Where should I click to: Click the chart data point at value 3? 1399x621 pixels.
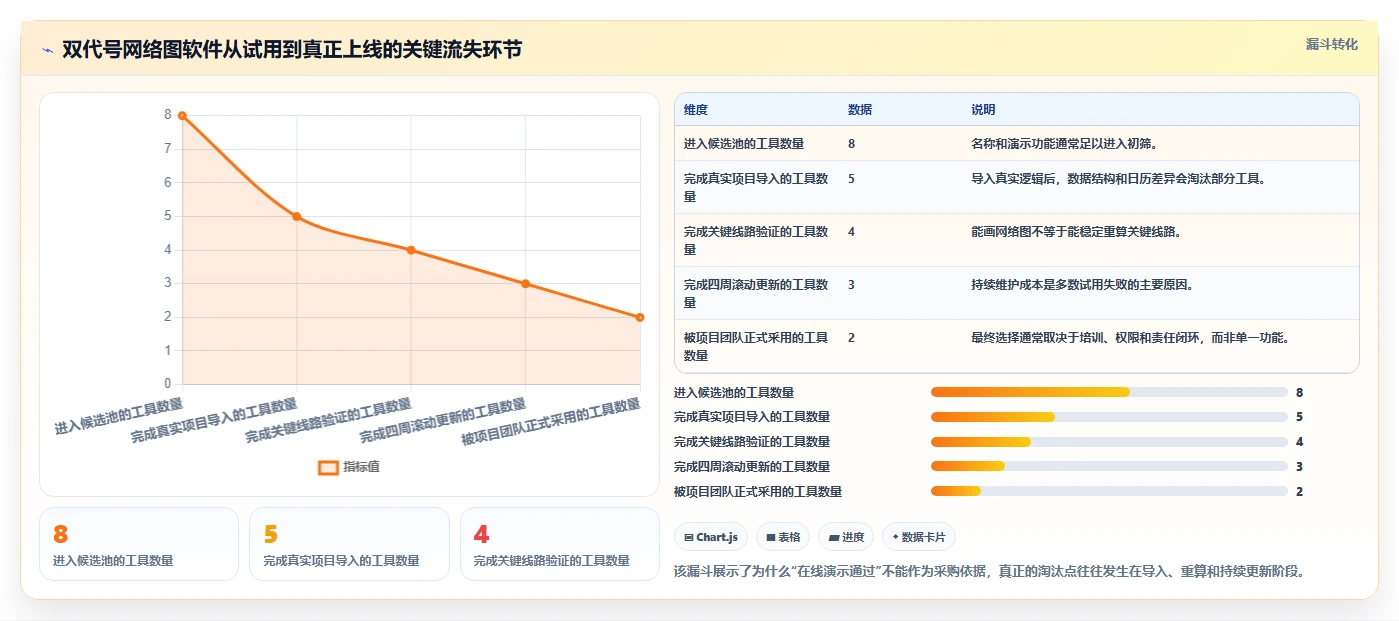(x=525, y=284)
